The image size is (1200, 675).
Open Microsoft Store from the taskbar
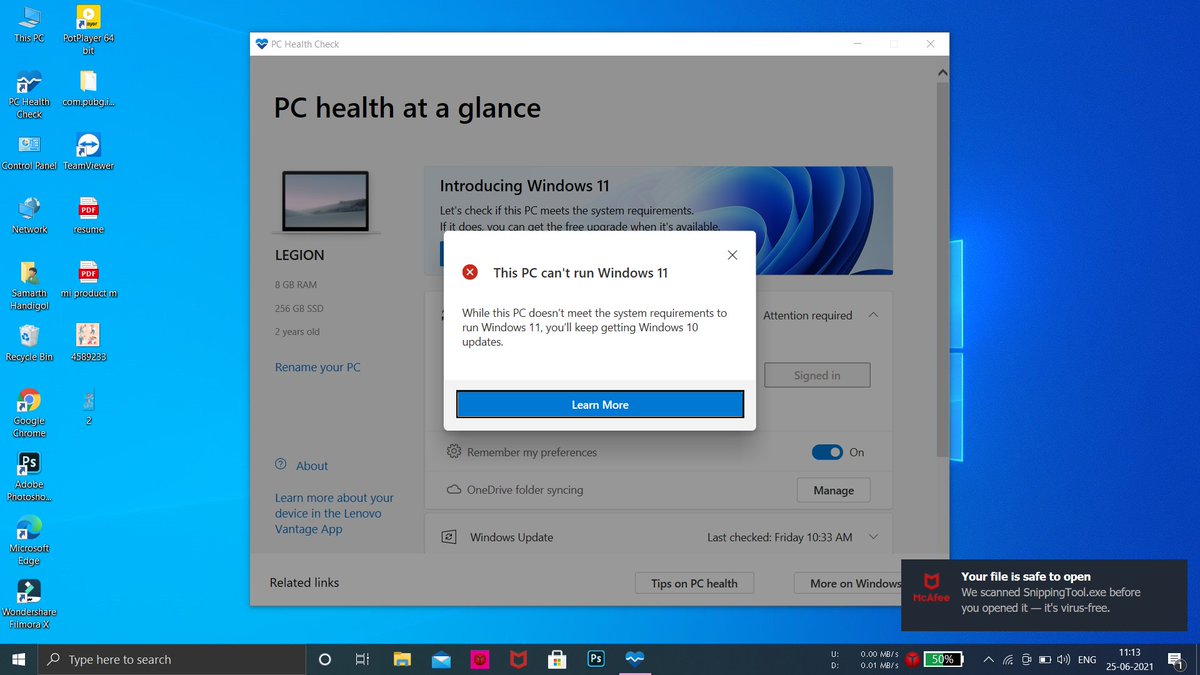click(557, 659)
